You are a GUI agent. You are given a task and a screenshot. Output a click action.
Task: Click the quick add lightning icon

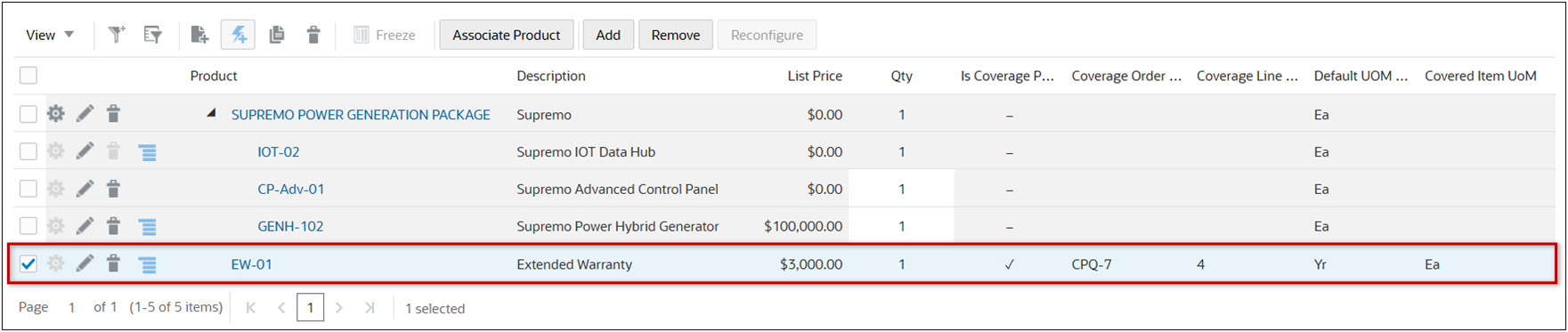238,35
